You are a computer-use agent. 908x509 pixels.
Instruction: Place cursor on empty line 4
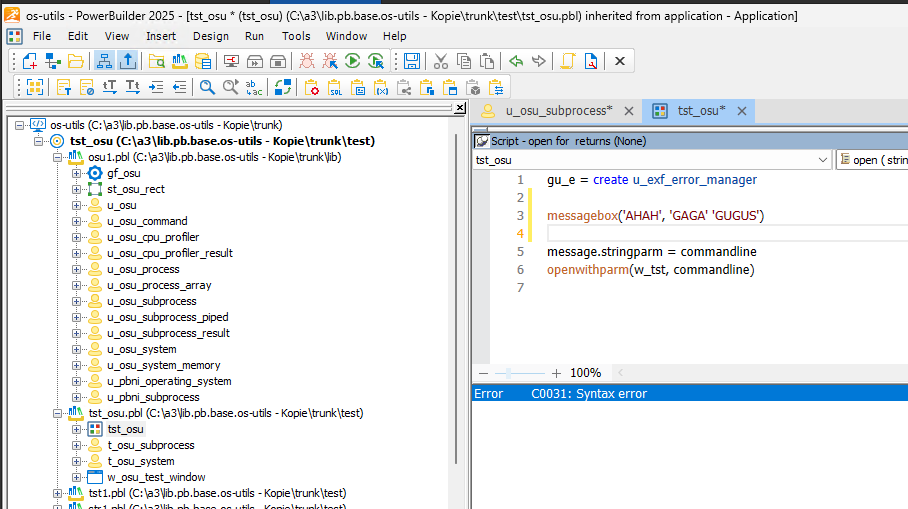click(727, 233)
